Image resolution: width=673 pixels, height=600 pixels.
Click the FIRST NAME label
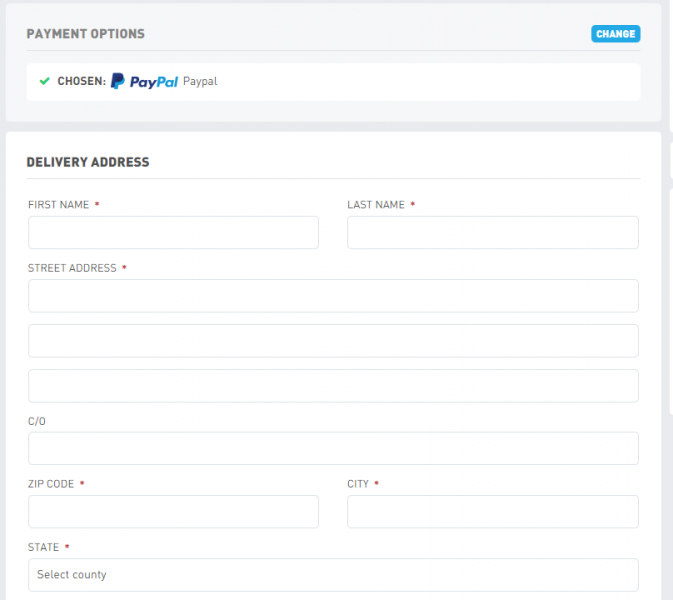point(58,205)
